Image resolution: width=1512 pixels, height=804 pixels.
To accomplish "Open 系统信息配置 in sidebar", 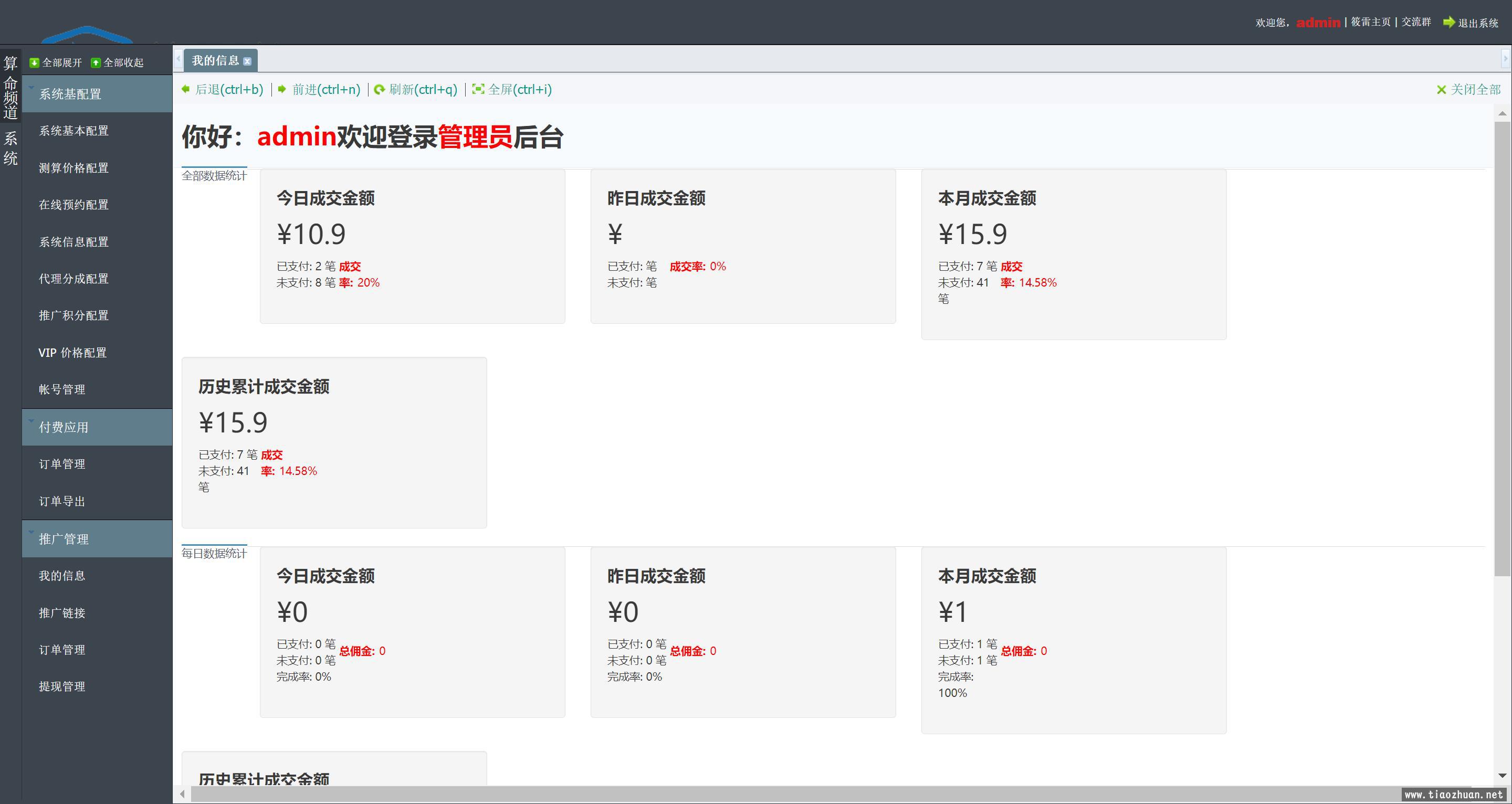I will pyautogui.click(x=74, y=242).
